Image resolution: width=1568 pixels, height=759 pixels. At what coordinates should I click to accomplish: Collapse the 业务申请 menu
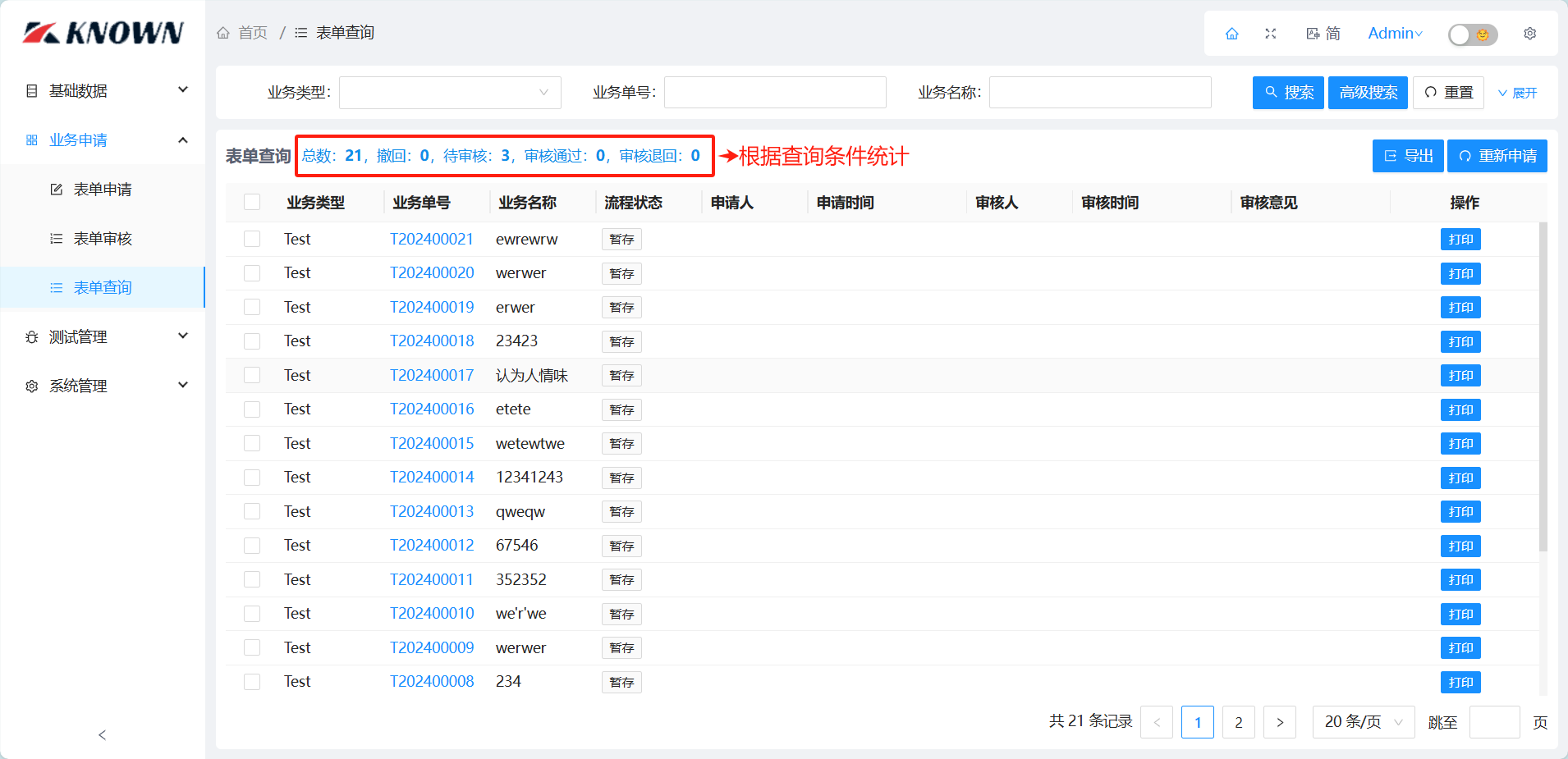click(183, 139)
